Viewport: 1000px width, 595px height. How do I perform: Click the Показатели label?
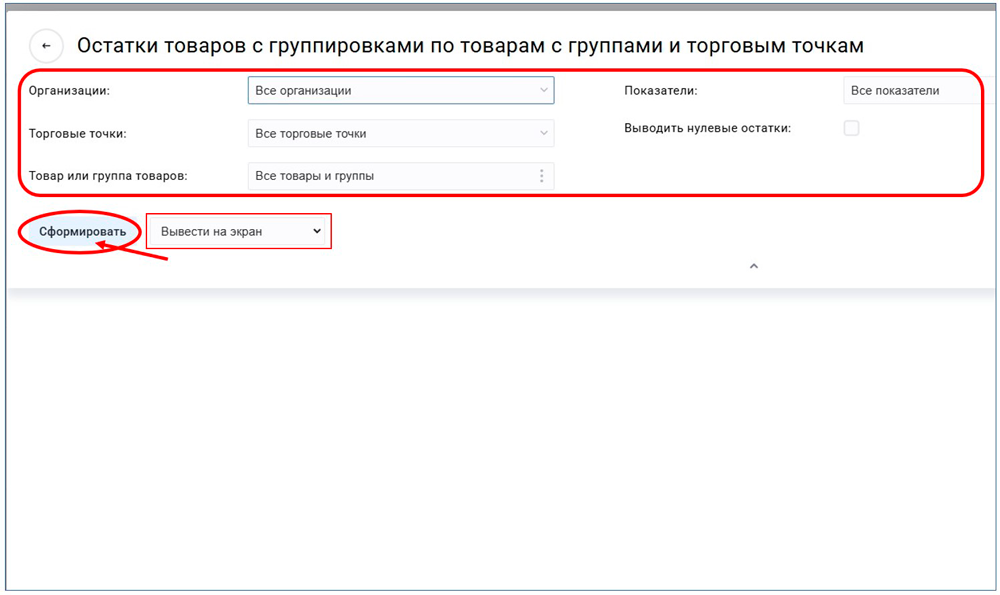pyautogui.click(x=660, y=91)
